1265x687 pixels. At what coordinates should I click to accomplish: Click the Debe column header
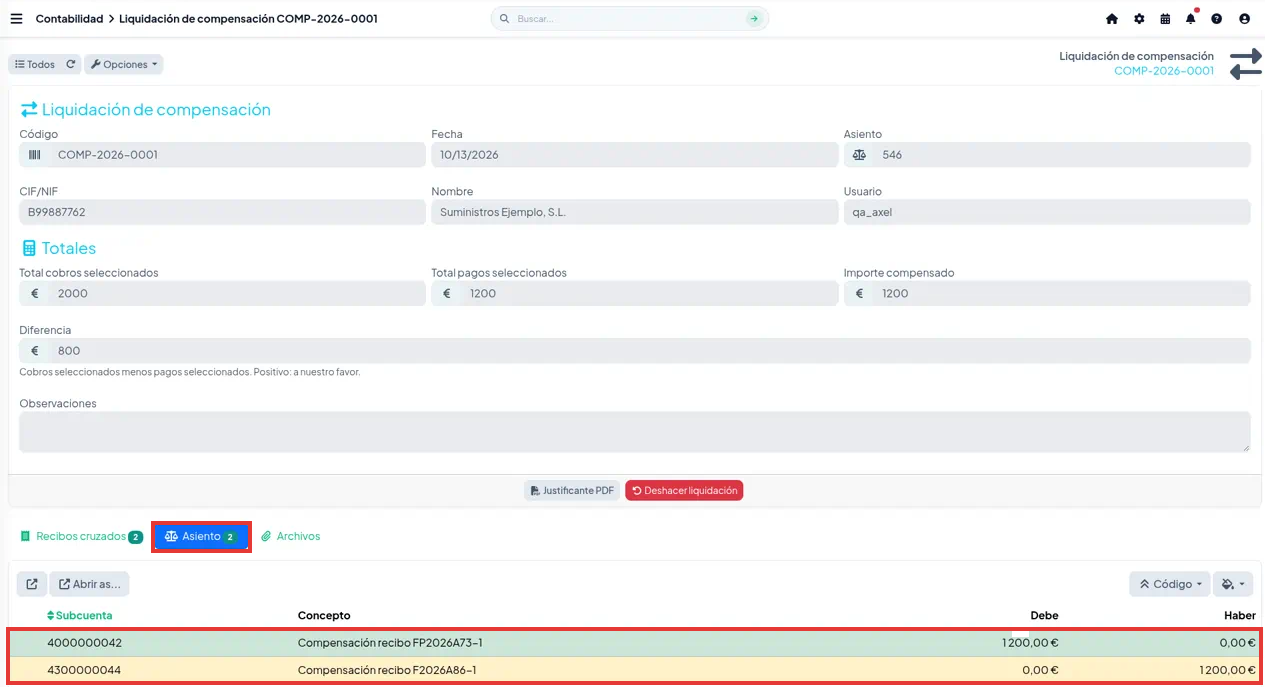(x=1044, y=616)
